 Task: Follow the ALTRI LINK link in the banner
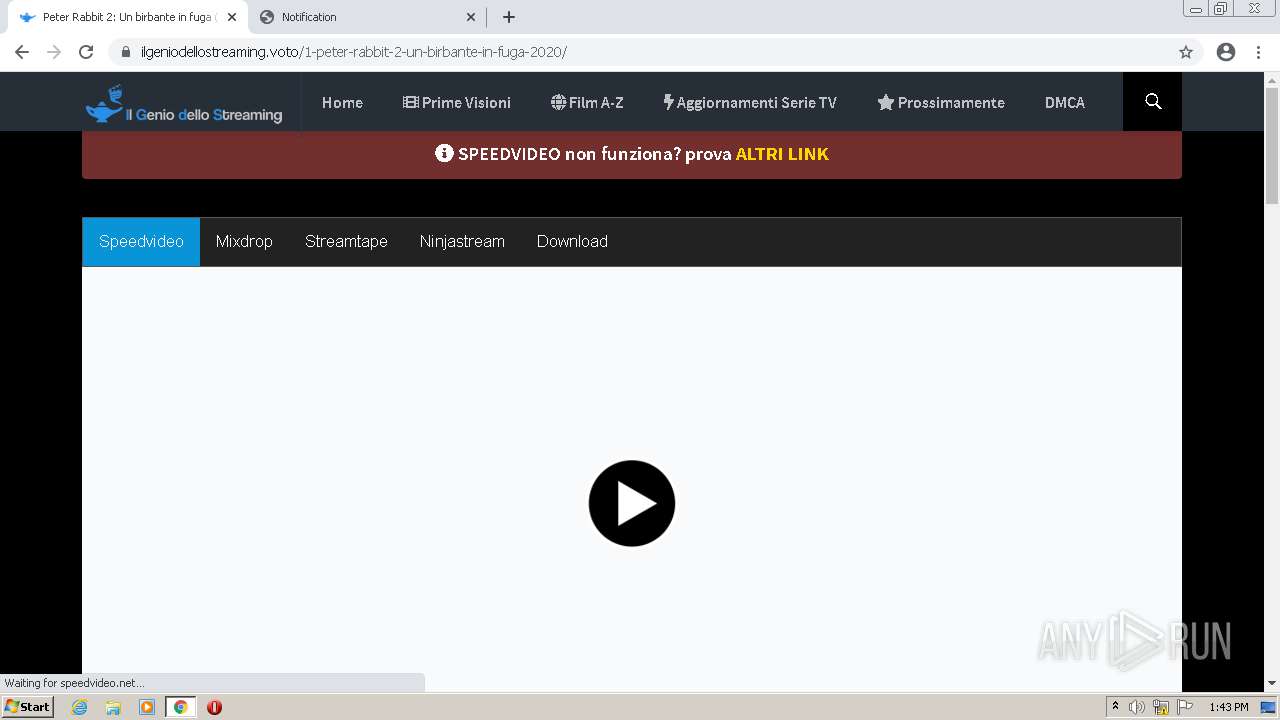(782, 154)
